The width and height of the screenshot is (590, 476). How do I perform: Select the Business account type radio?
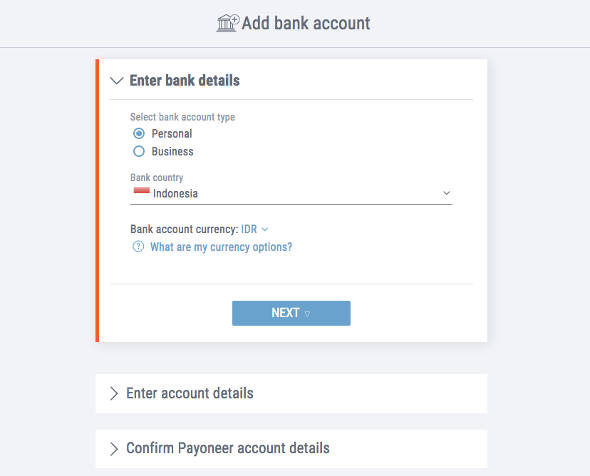coord(139,151)
